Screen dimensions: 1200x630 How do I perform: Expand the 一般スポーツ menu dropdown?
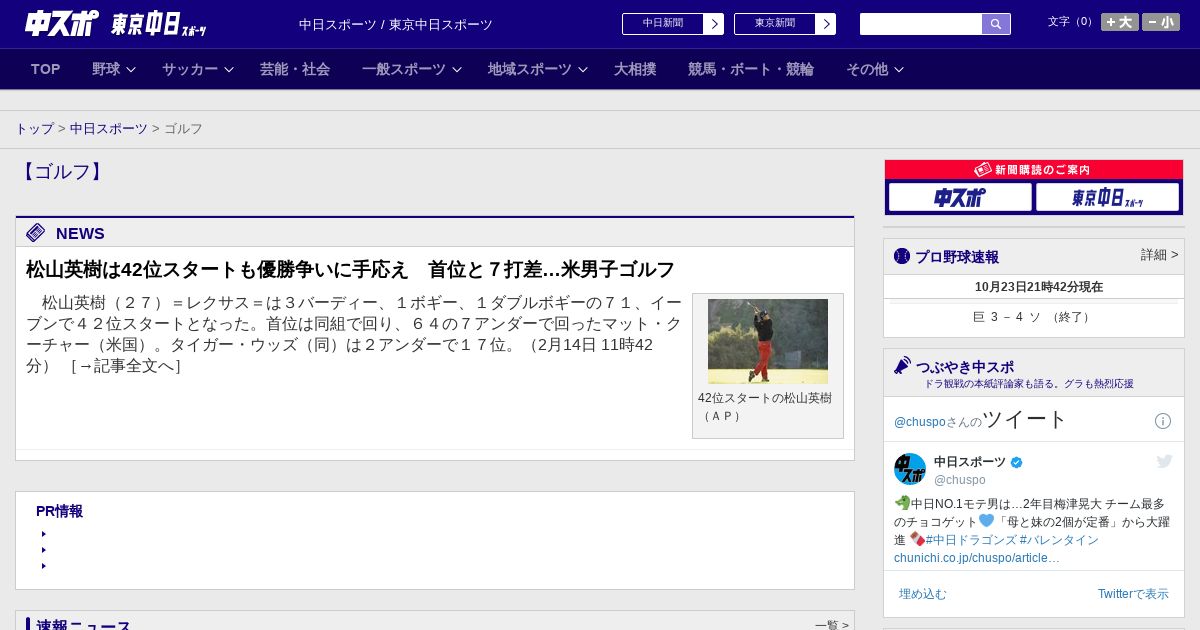pos(412,69)
